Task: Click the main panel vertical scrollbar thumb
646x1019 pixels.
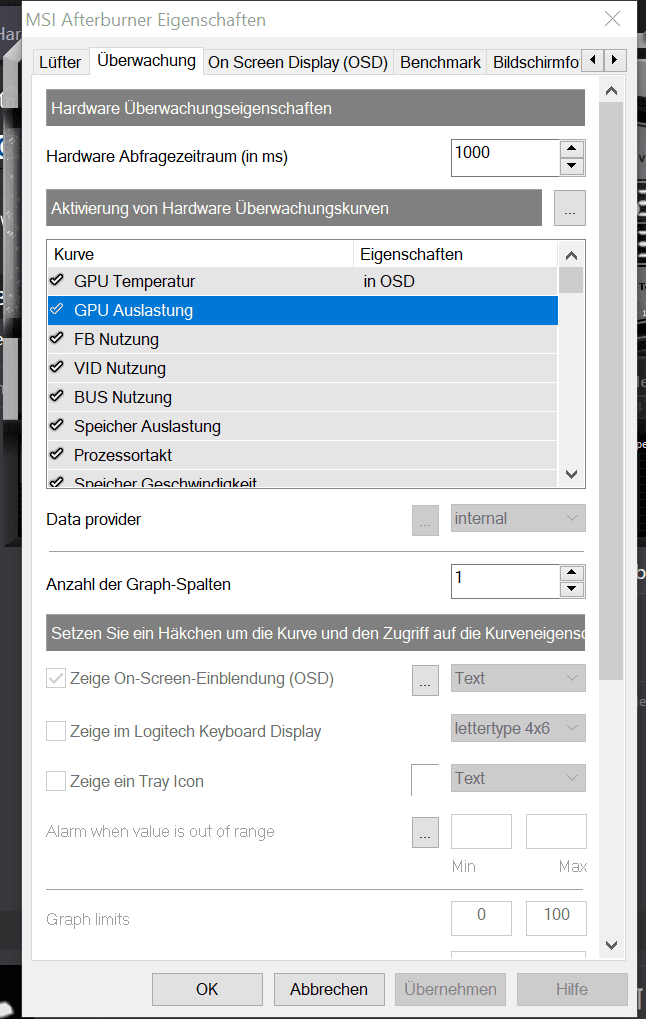Action: pyautogui.click(x=612, y=391)
